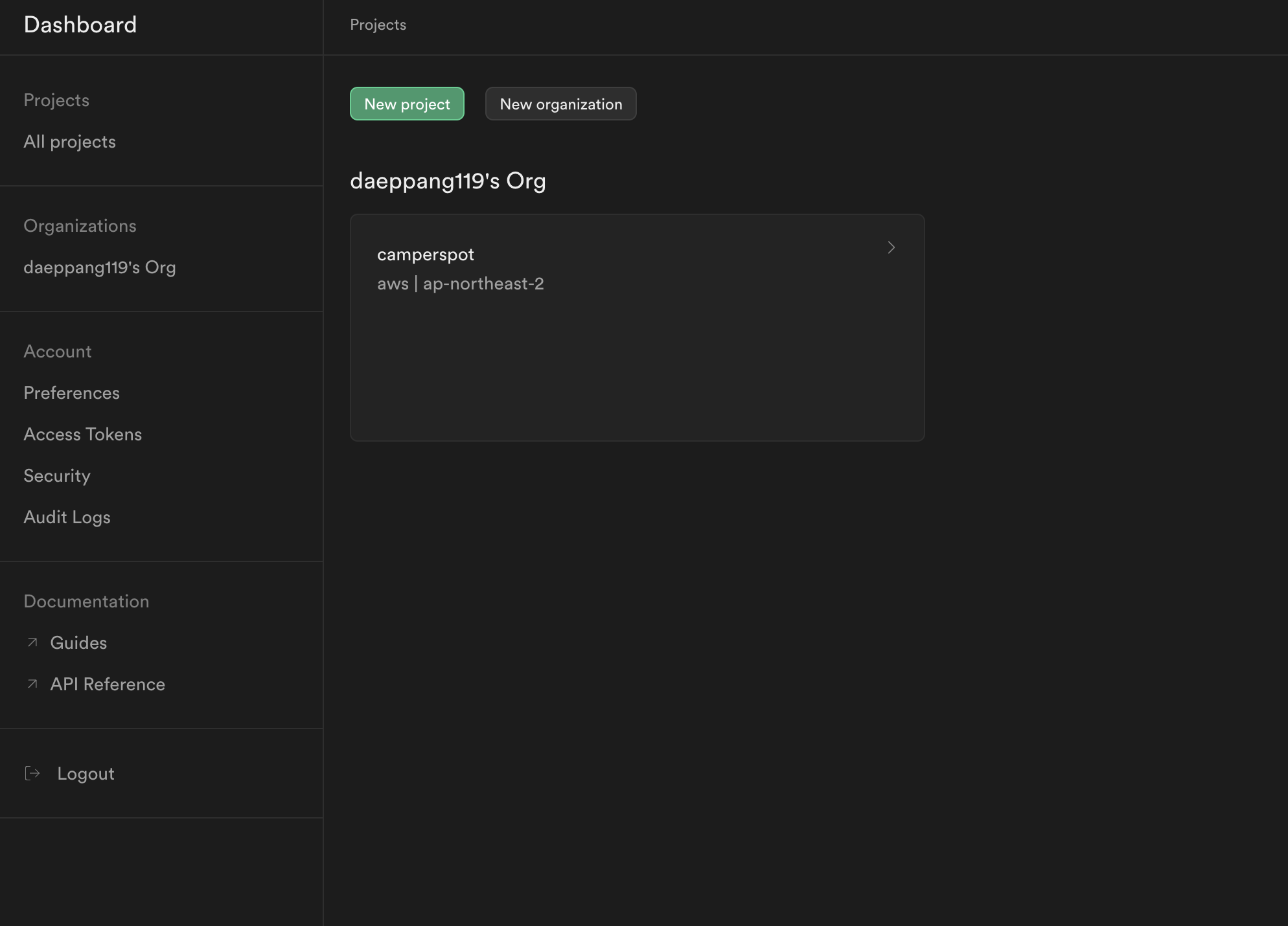
Task: Click the external-link arrow beside Guides
Action: (32, 642)
